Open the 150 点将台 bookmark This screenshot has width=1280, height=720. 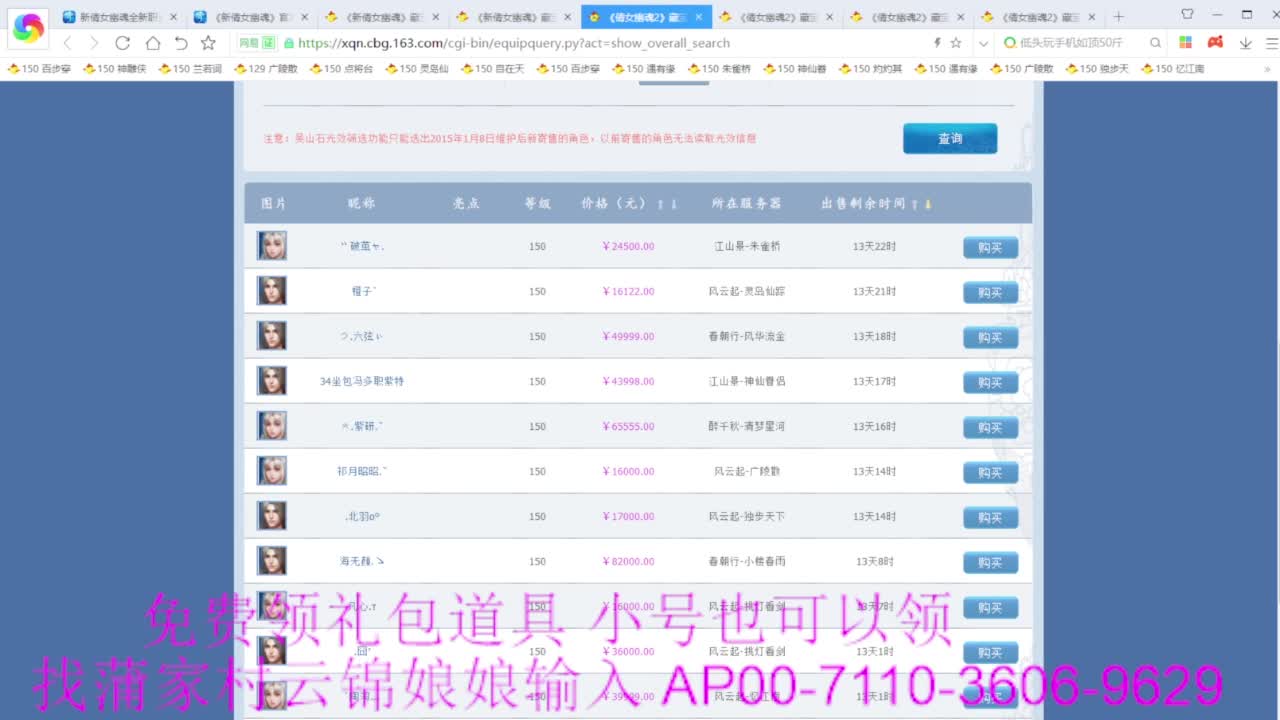coord(341,69)
